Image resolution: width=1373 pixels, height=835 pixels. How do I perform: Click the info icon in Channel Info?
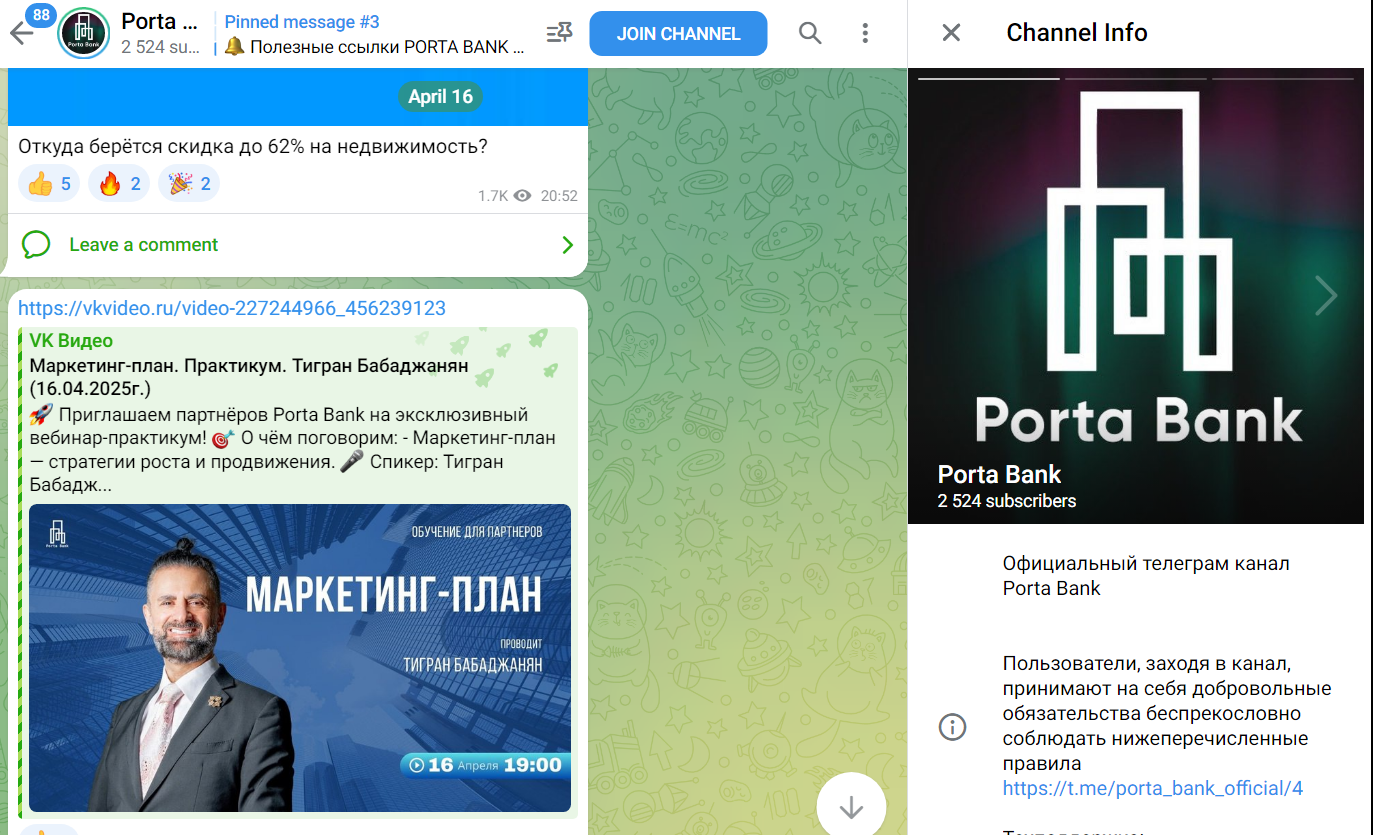(x=952, y=727)
